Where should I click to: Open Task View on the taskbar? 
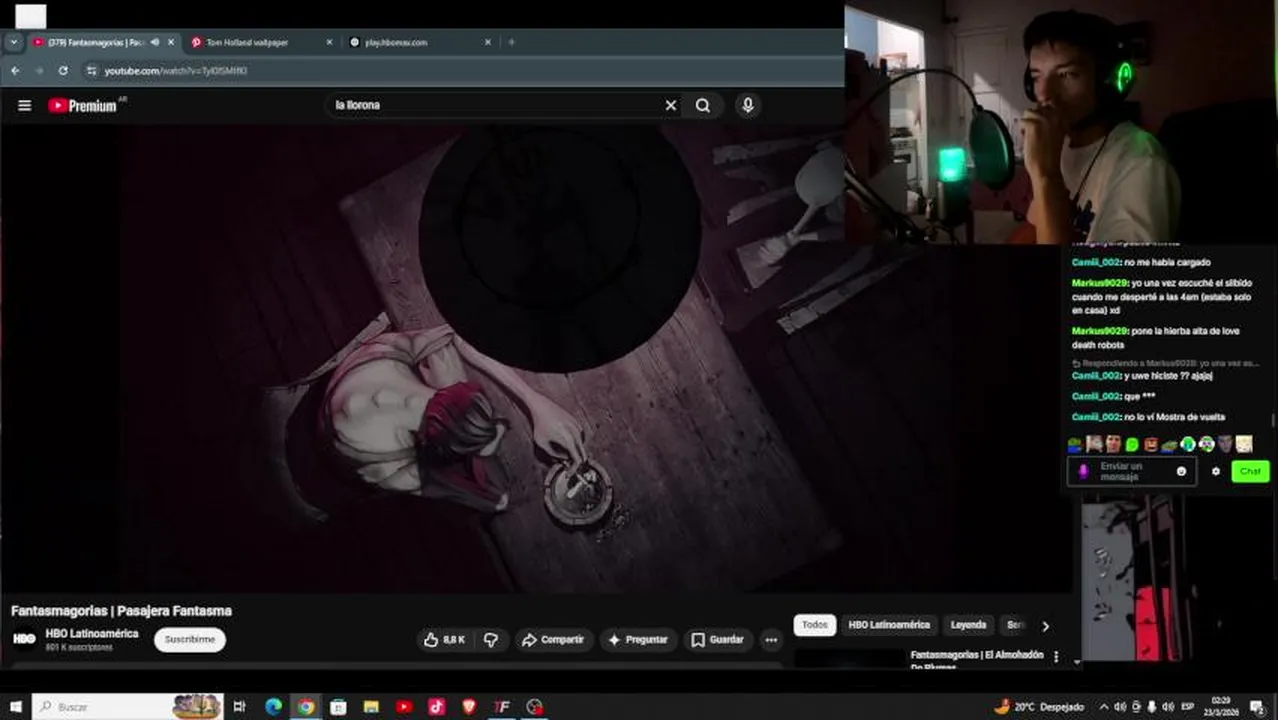[239, 707]
